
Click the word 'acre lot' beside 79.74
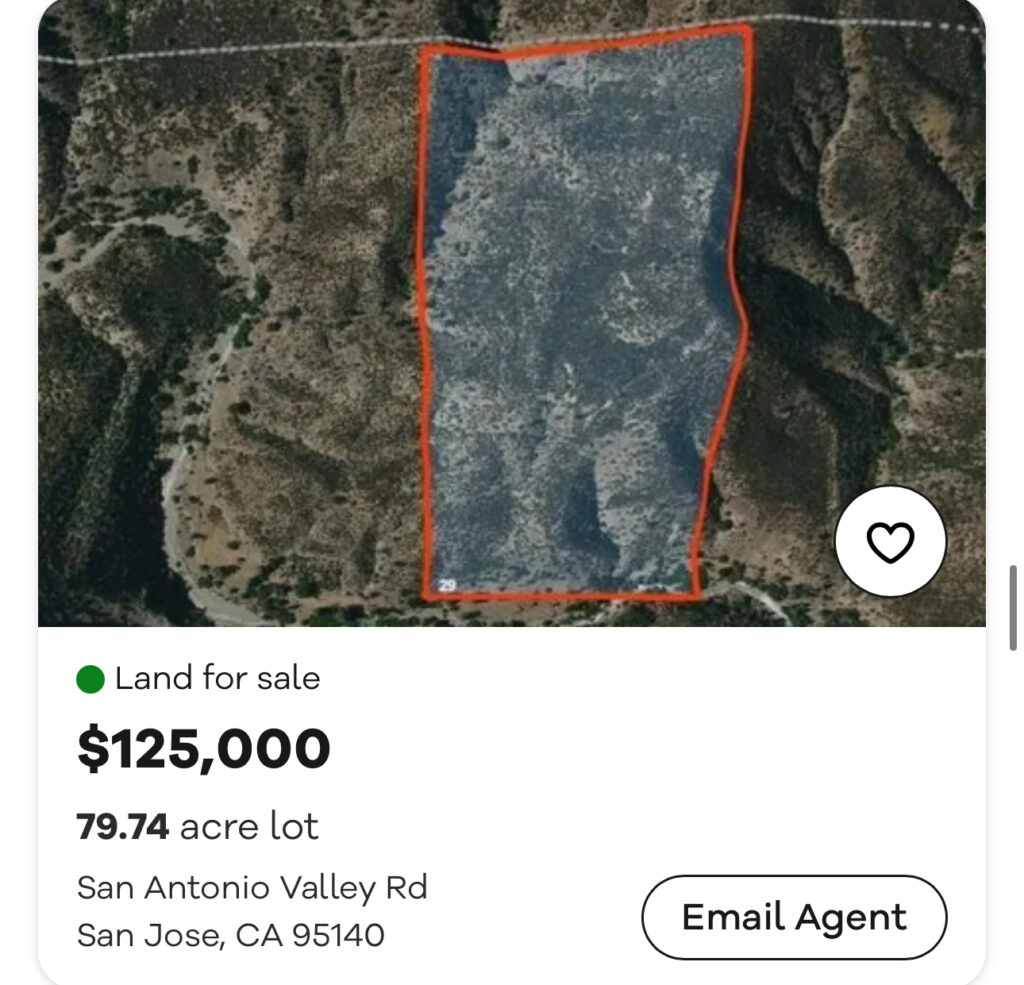(249, 827)
